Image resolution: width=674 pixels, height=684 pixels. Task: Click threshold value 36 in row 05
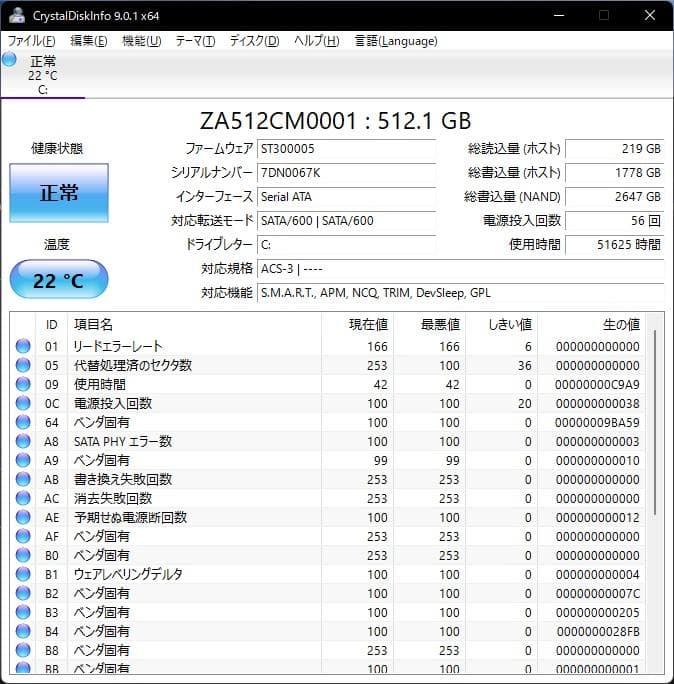(x=524, y=366)
